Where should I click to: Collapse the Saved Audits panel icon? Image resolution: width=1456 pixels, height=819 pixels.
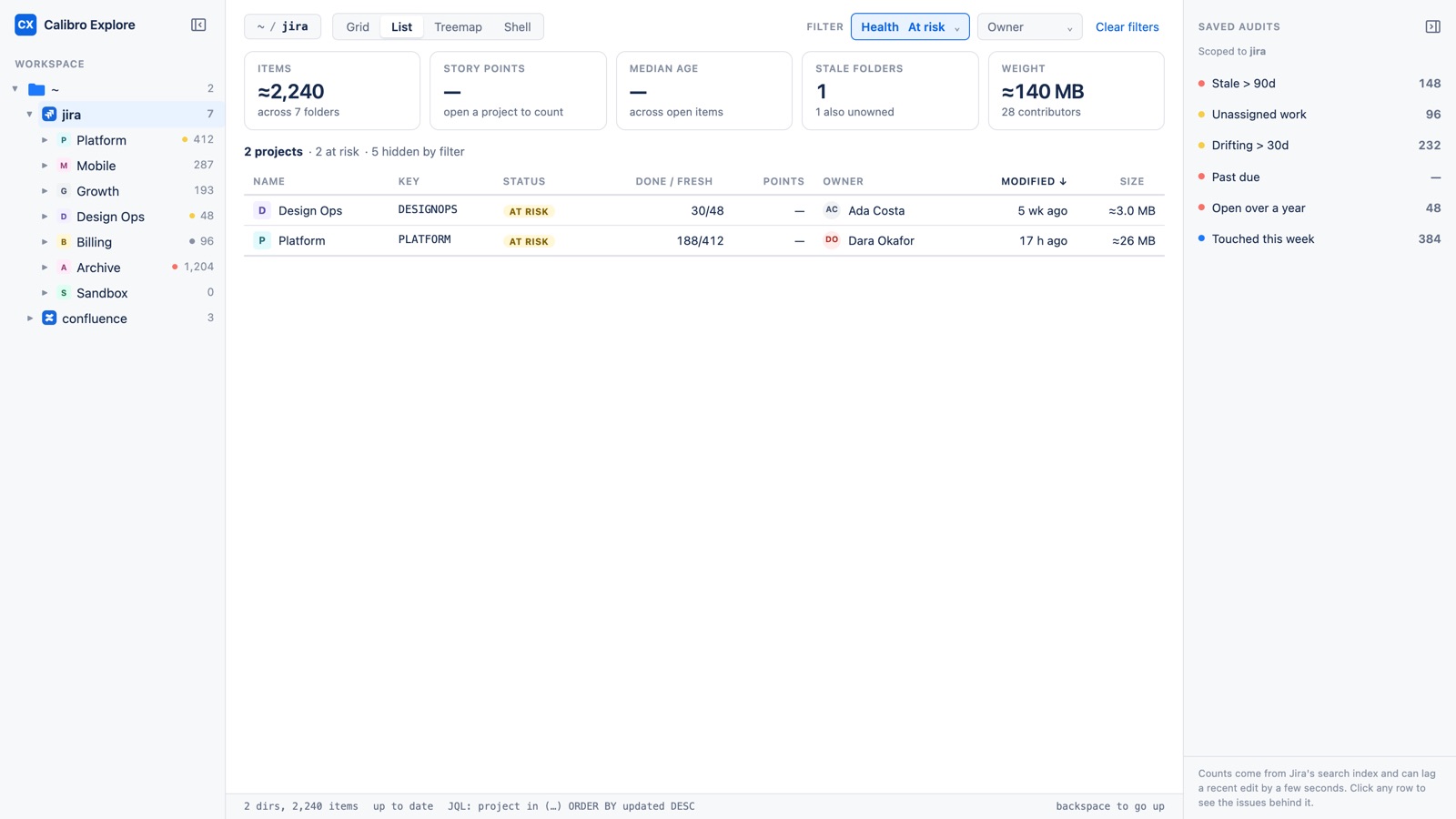tap(1432, 26)
